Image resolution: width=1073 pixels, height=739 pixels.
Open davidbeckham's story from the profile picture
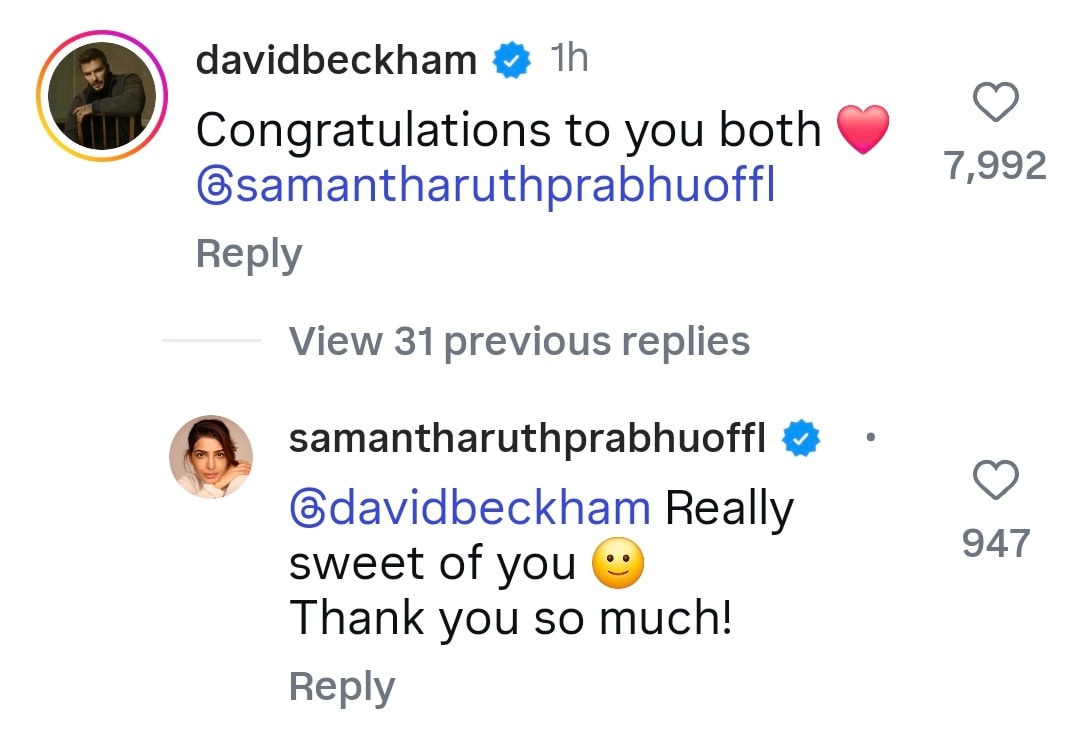(101, 96)
